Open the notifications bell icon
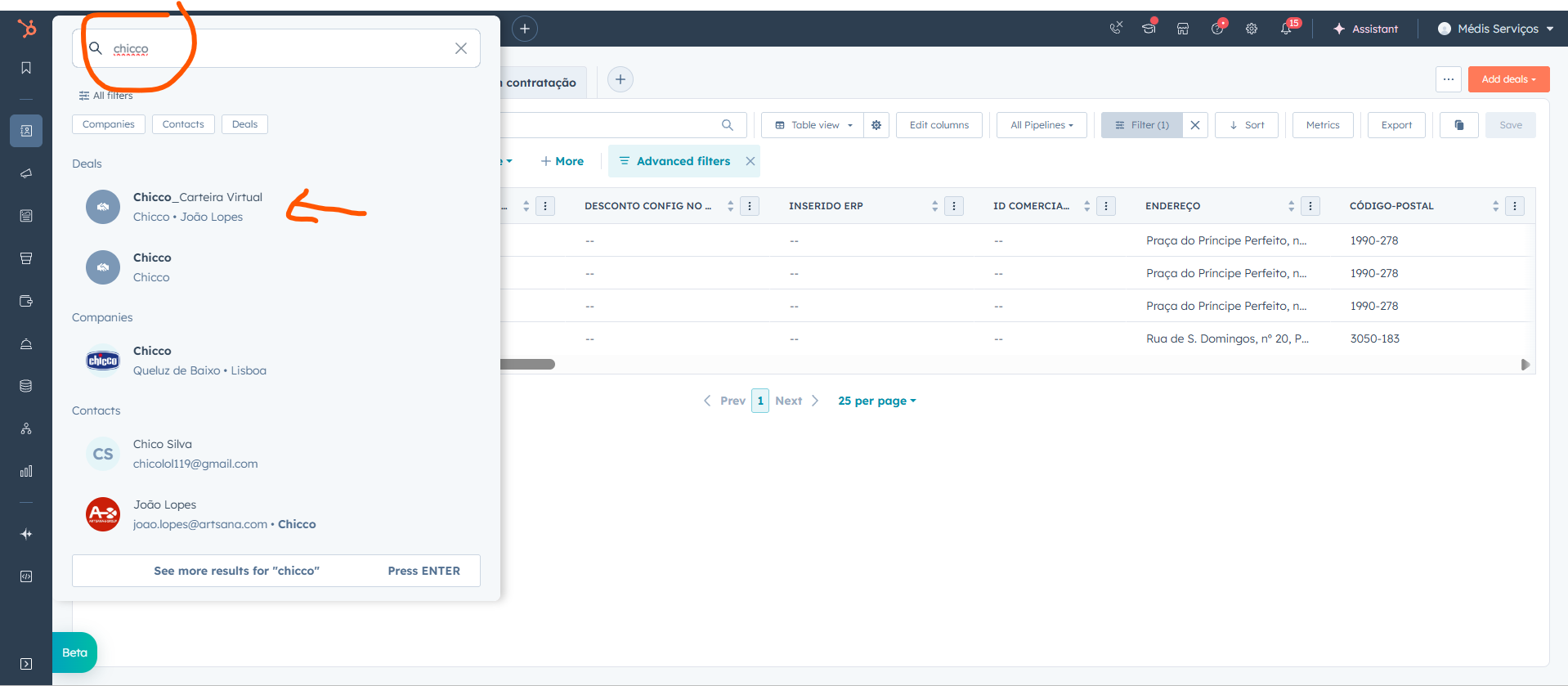Viewport: 1568px width, 686px height. pos(1285,29)
